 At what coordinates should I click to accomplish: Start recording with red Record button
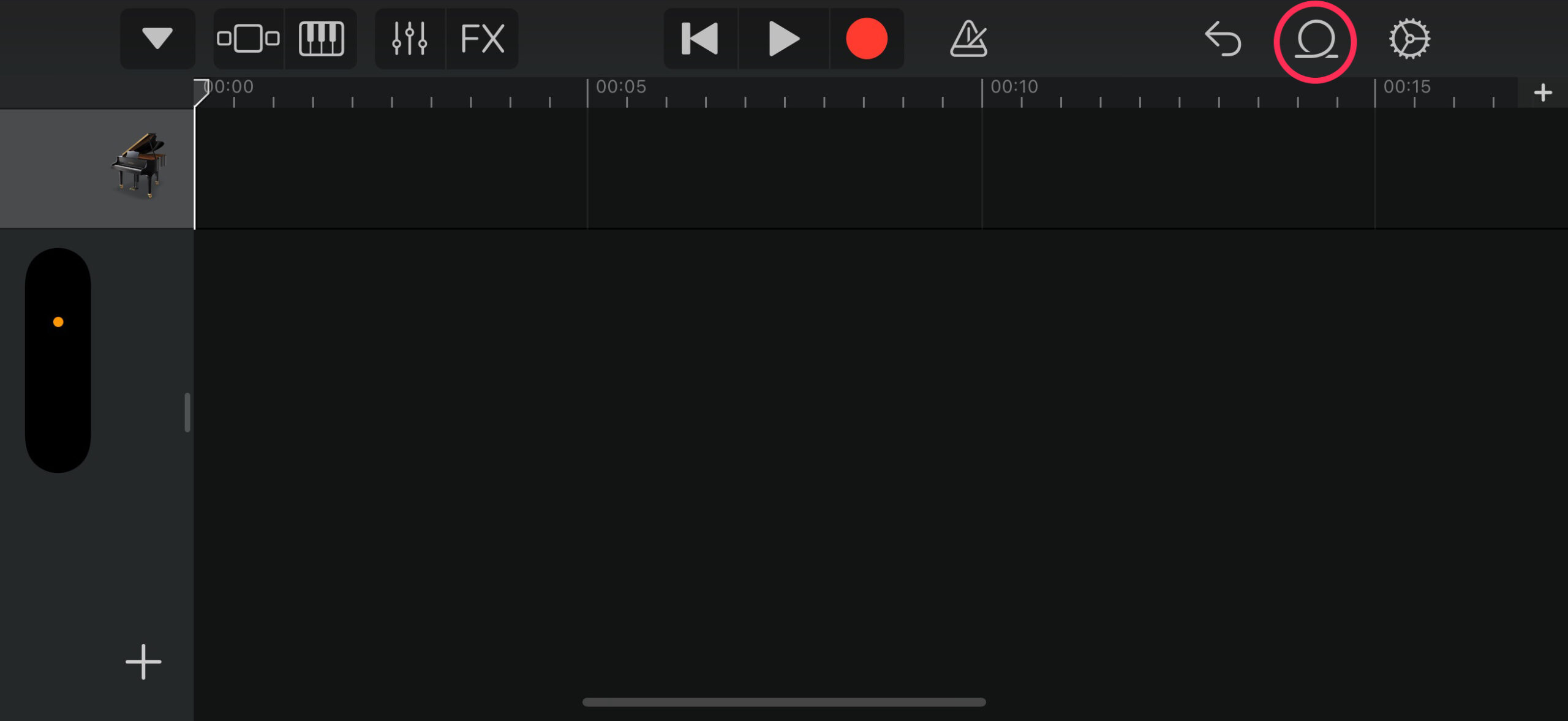point(867,39)
